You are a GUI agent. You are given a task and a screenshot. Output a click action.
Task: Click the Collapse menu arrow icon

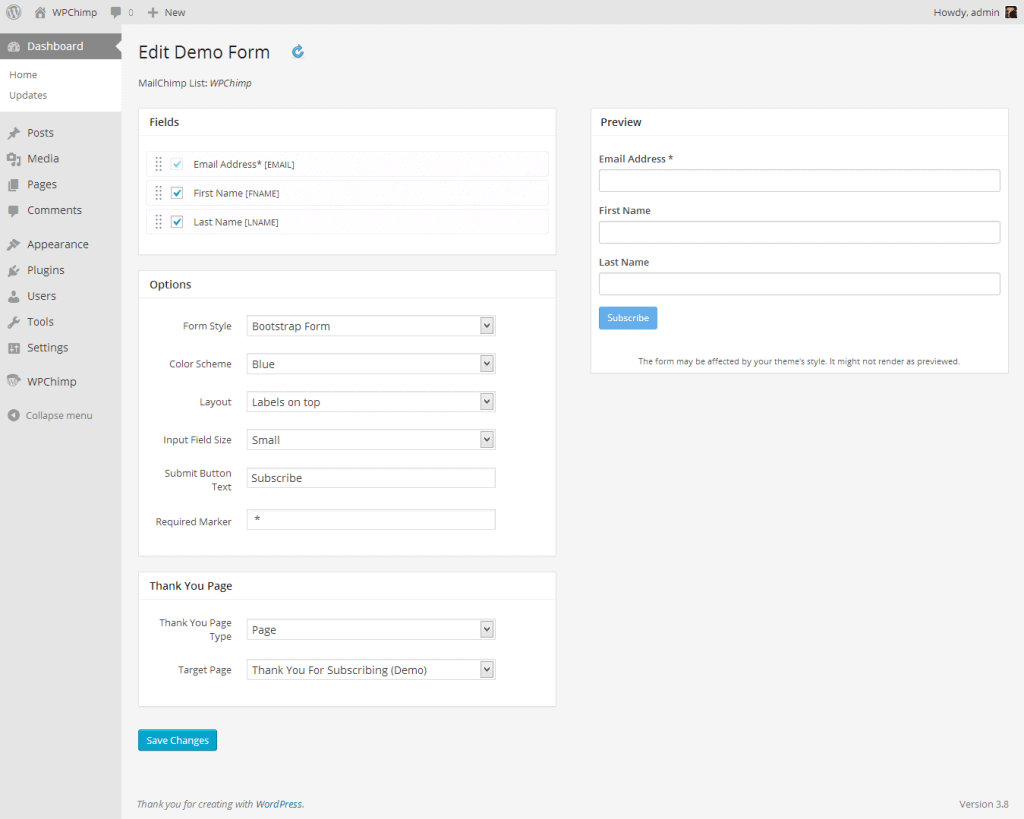(14, 415)
